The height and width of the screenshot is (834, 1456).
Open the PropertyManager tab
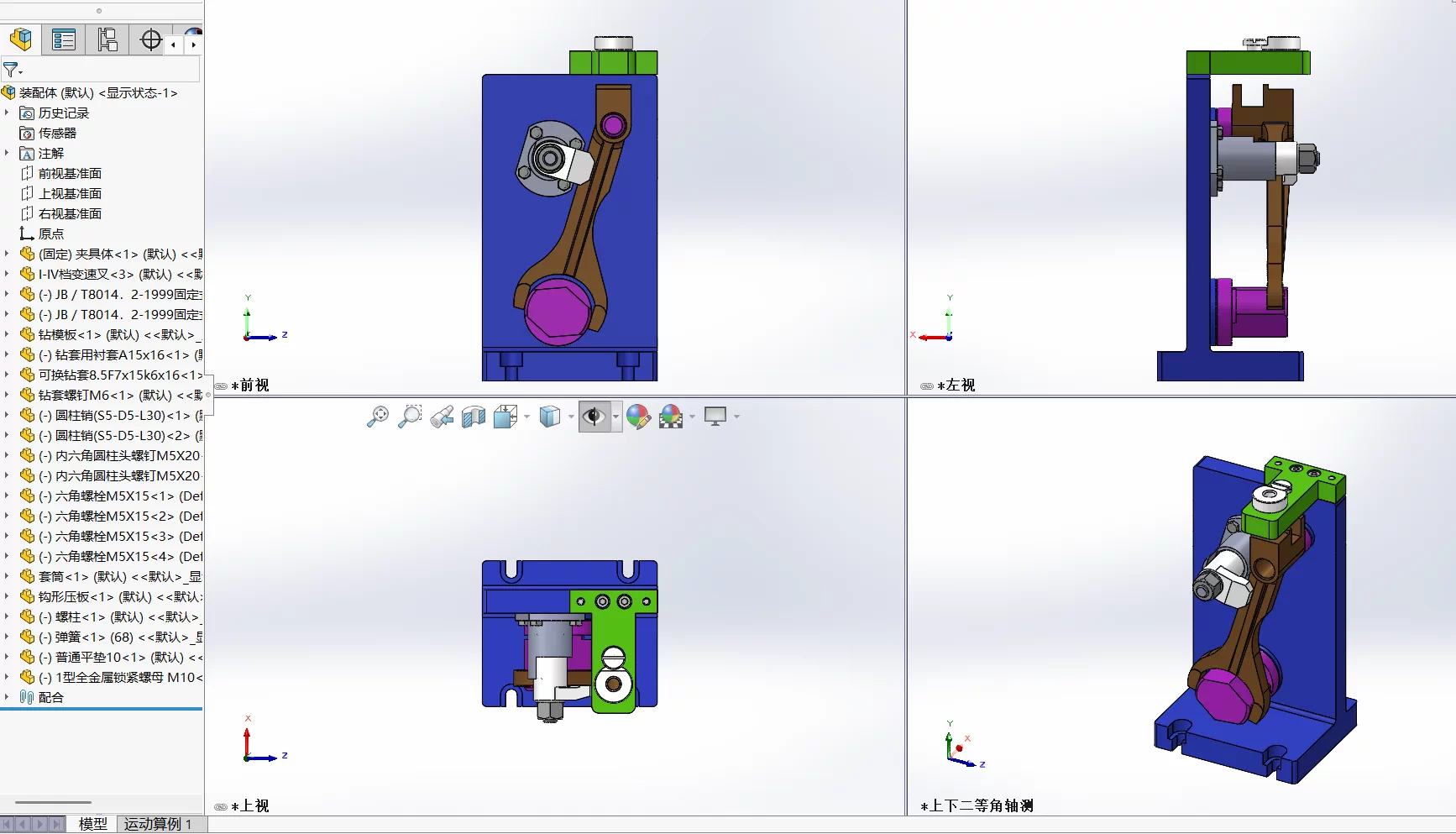pyautogui.click(x=64, y=39)
